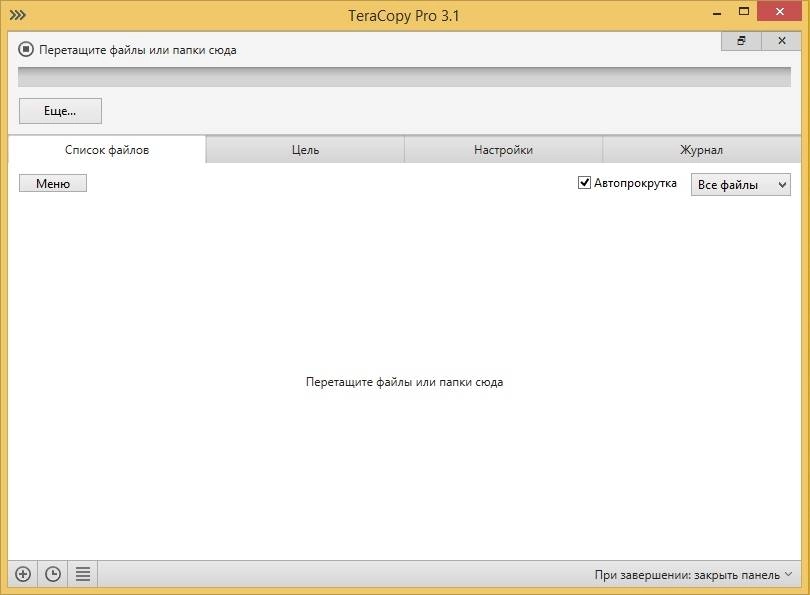810x595 pixels.
Task: Click the add plus icon at bottom
Action: [23, 574]
